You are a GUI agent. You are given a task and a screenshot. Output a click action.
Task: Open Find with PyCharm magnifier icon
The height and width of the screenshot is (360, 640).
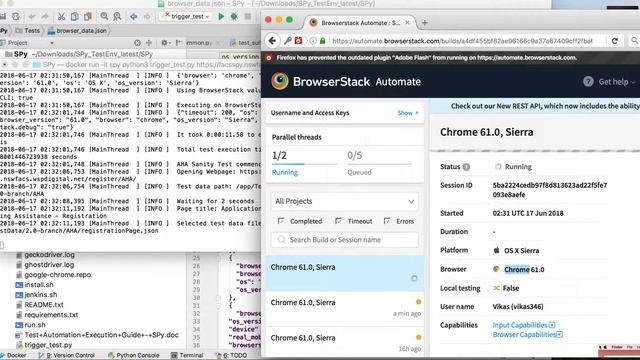click(104, 16)
